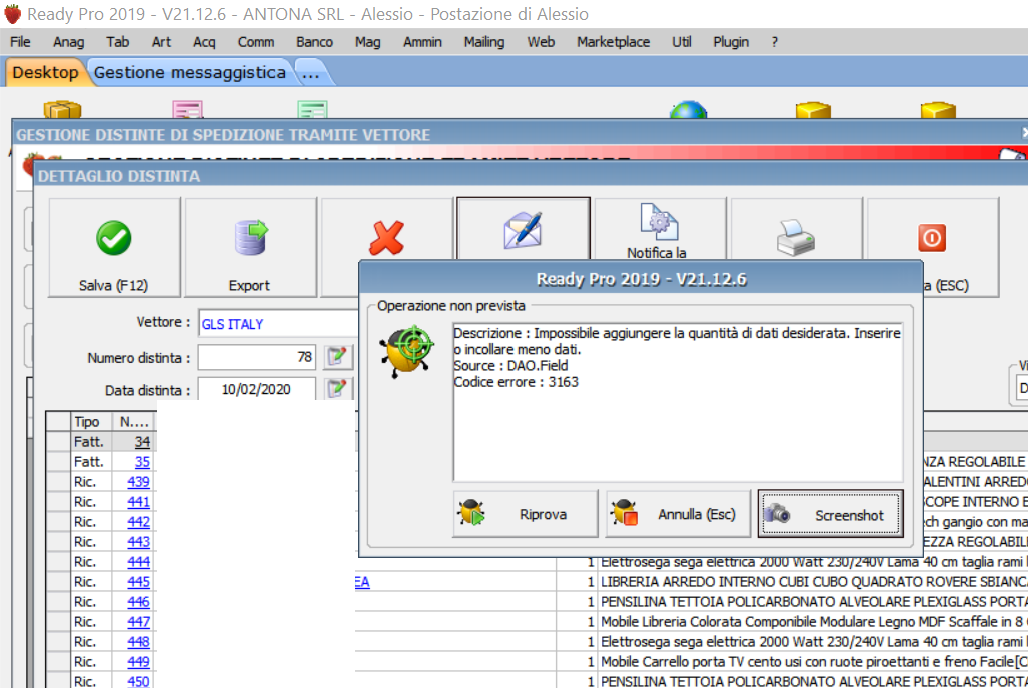Open document link 445
Screen dimensions: 1028x688
coord(138,582)
